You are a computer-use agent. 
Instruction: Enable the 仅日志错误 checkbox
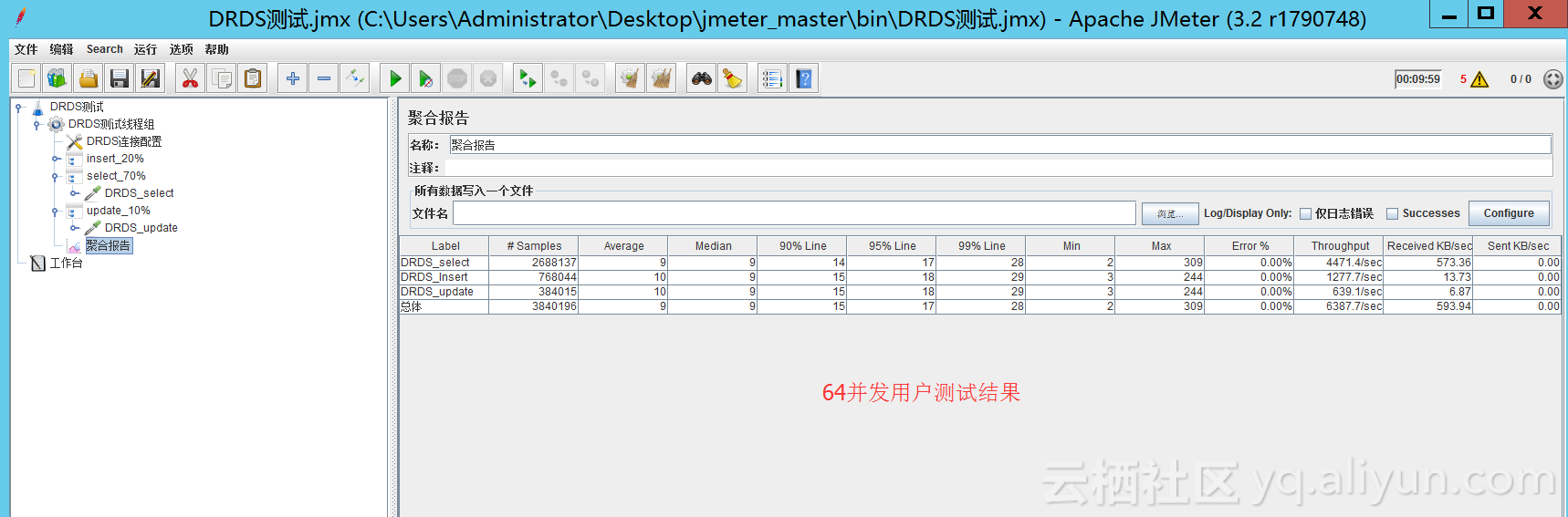coord(1305,213)
